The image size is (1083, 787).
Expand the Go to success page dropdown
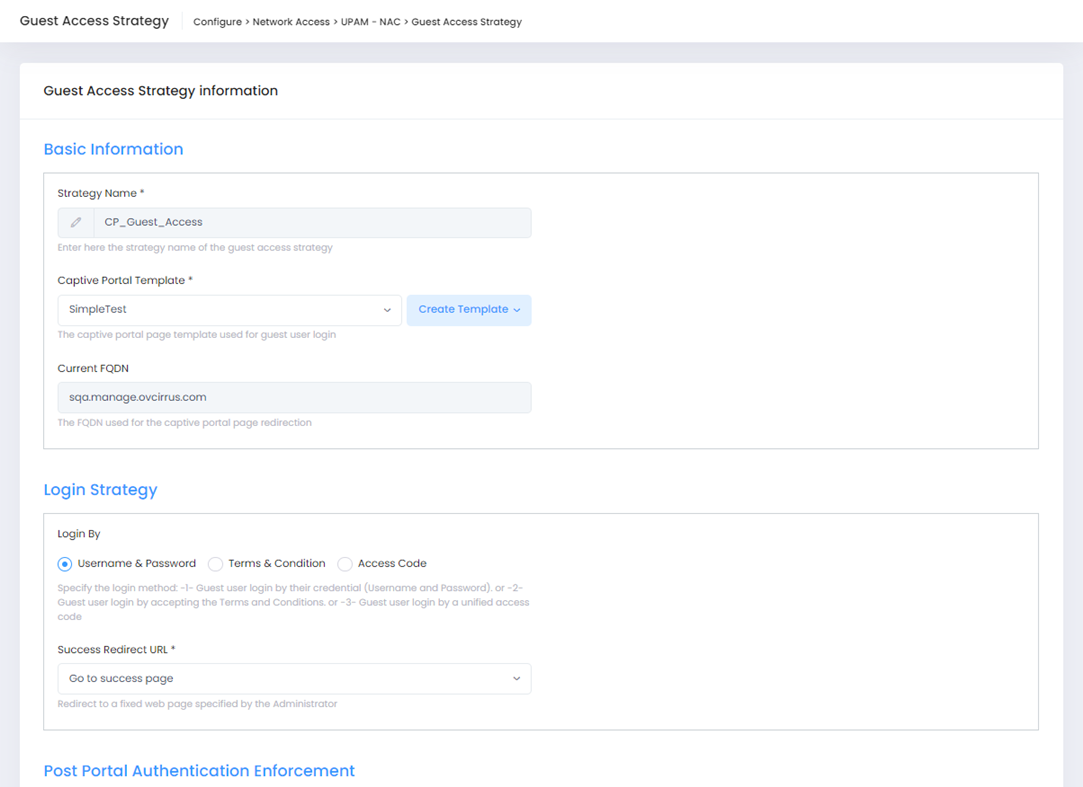coord(294,679)
